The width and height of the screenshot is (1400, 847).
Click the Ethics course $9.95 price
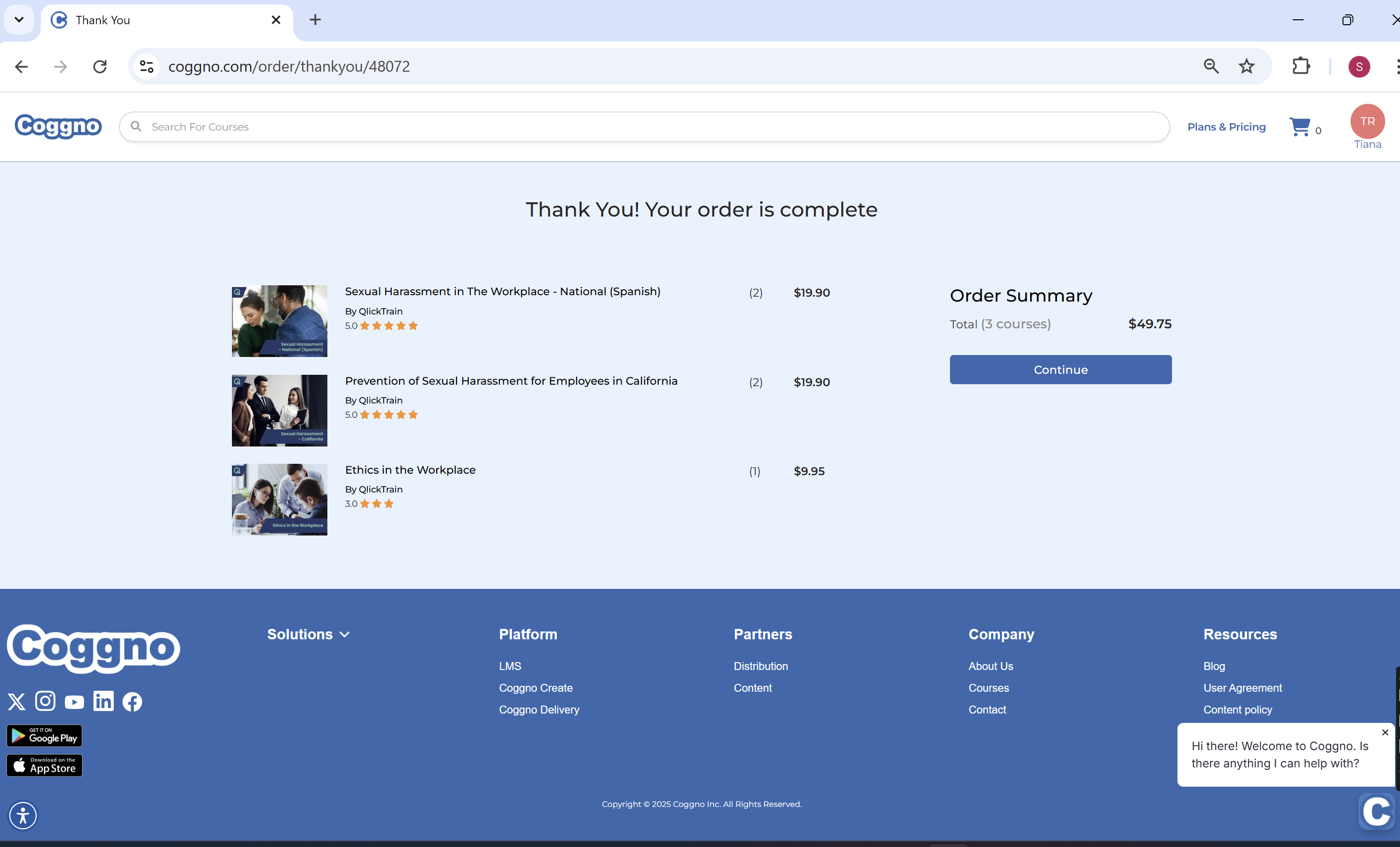pos(809,471)
